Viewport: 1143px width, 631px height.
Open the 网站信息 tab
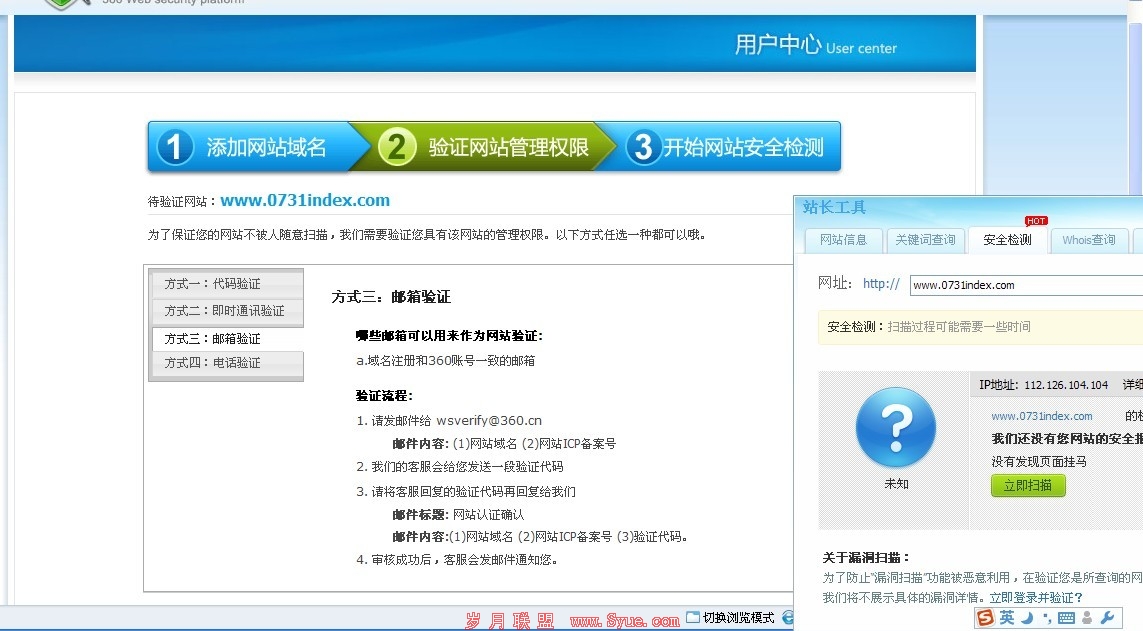[x=843, y=240]
